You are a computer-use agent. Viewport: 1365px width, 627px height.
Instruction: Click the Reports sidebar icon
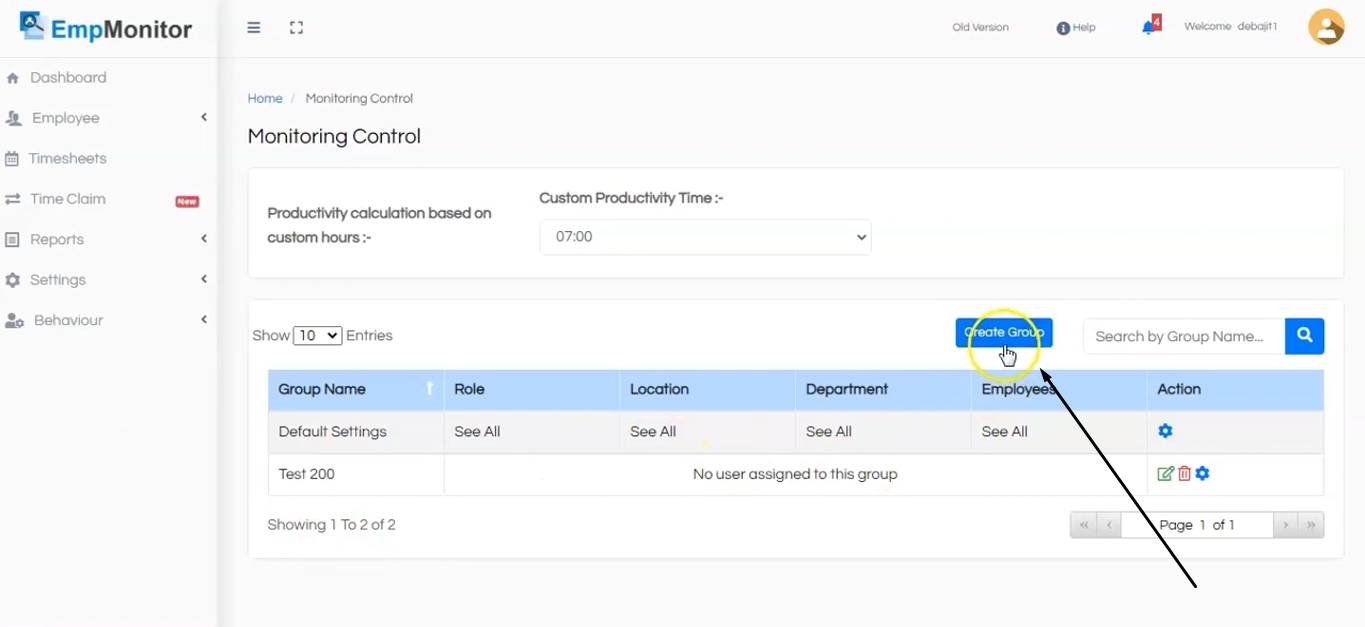coord(12,240)
